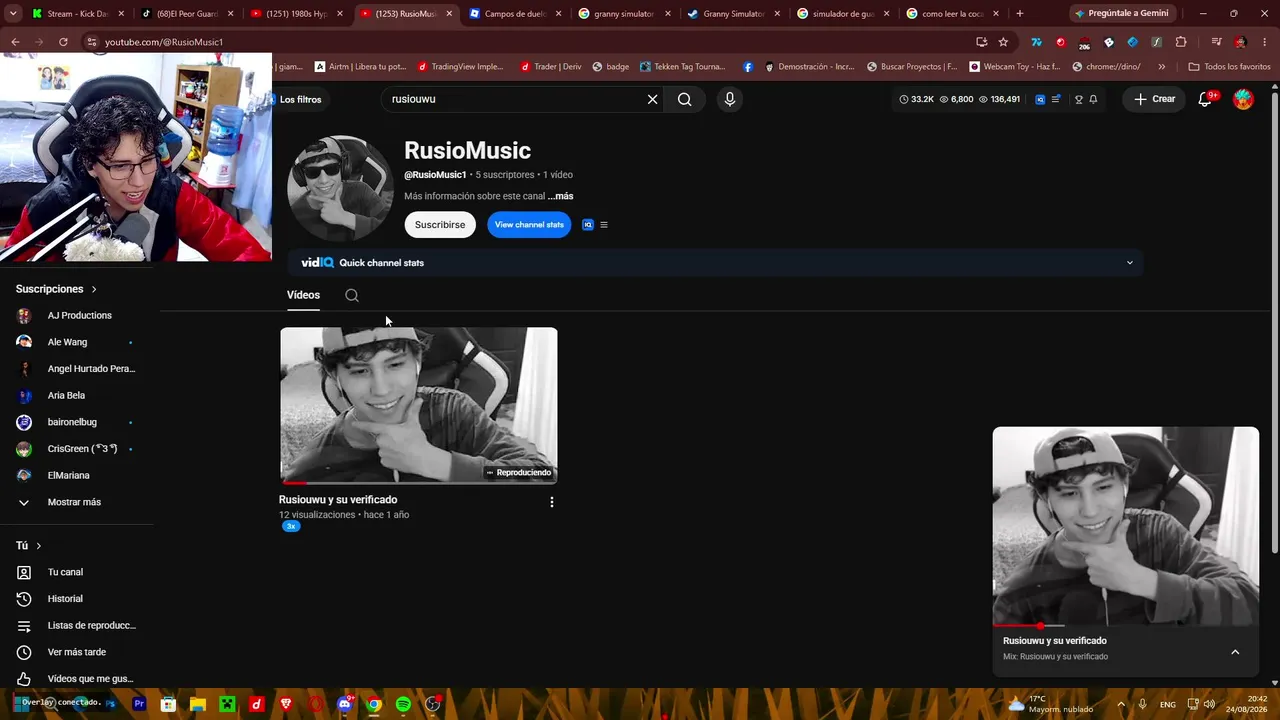Screen dimensions: 1280x720
Task: Expand the miniplayer with the chevron
Action: click(1235, 652)
